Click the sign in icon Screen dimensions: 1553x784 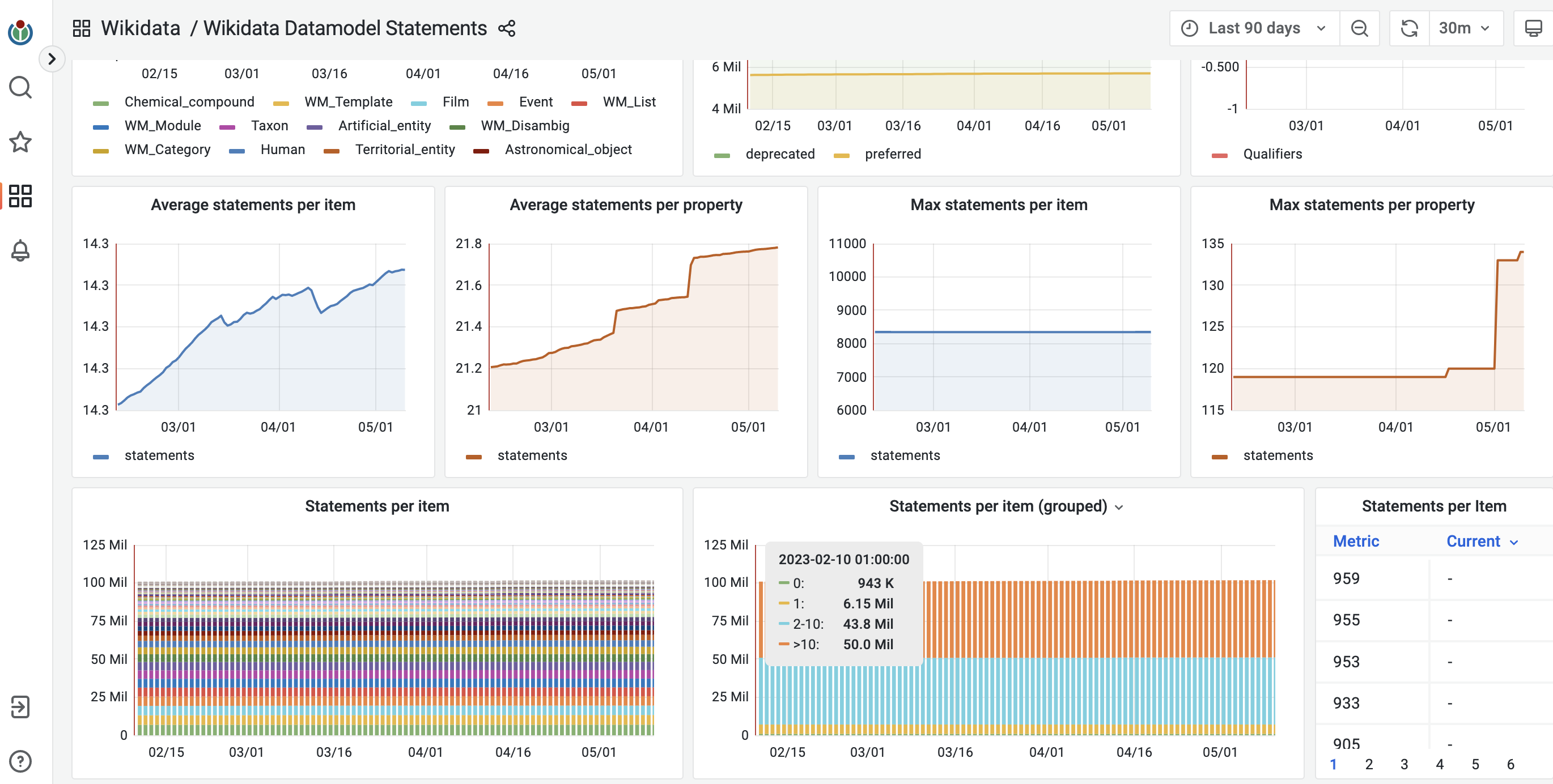[20, 707]
